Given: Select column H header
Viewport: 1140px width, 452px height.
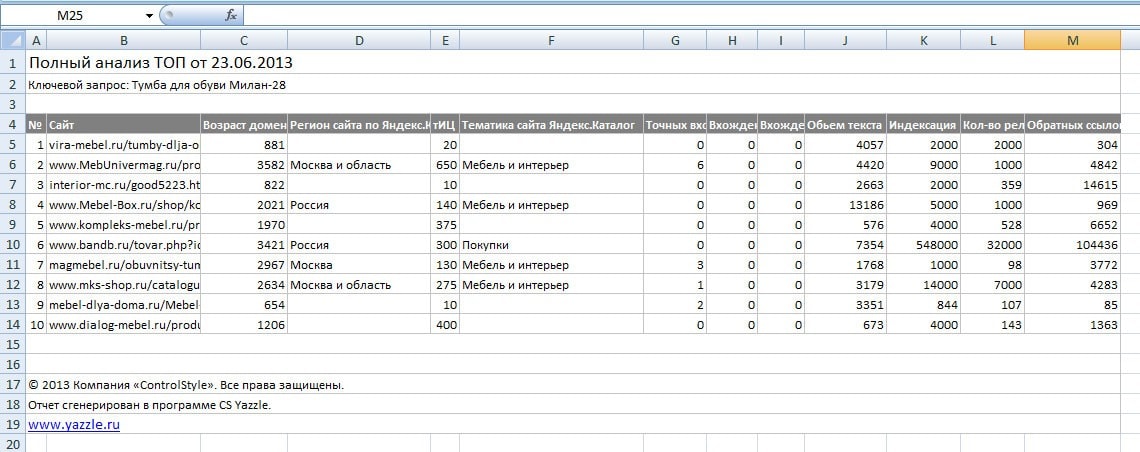Looking at the screenshot, I should click(732, 41).
